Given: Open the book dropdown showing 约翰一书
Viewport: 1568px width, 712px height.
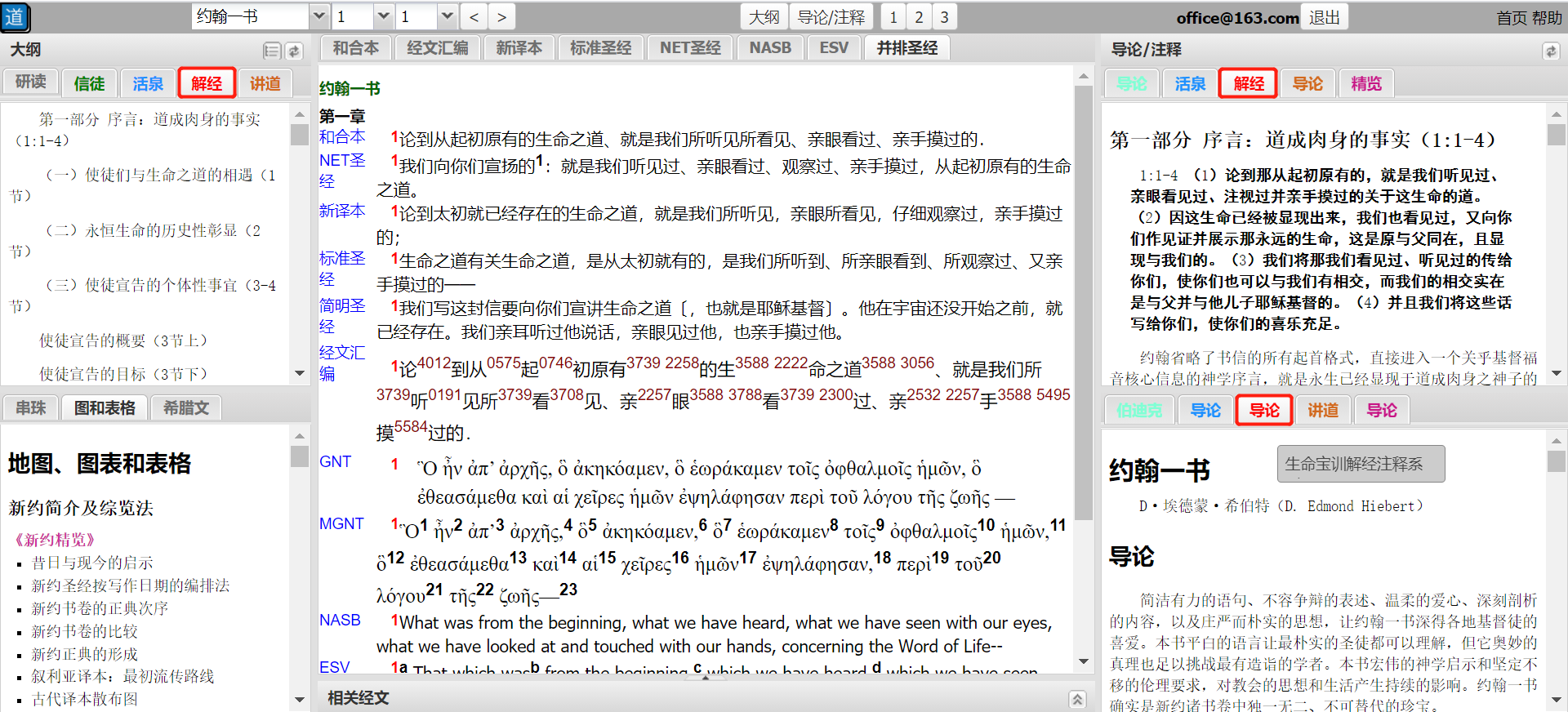Looking at the screenshot, I should (319, 17).
